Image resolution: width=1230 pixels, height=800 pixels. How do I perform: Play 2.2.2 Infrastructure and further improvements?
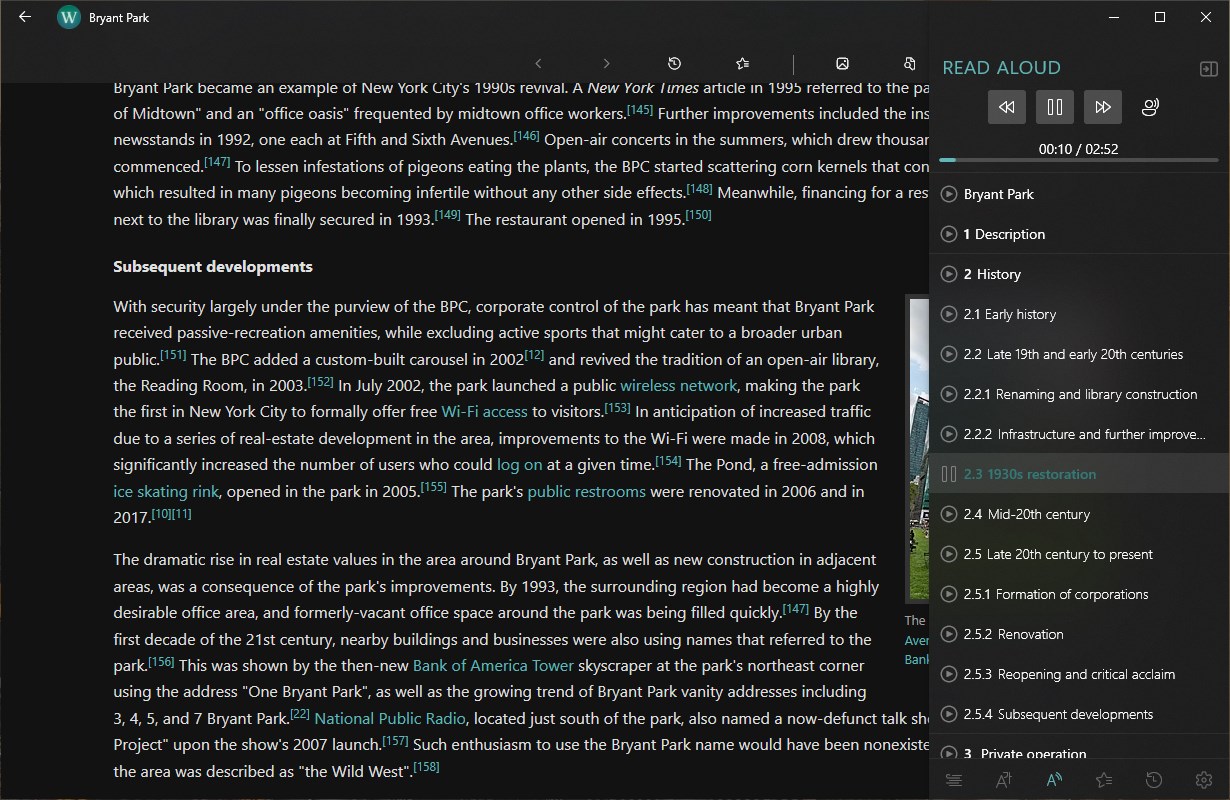click(949, 434)
